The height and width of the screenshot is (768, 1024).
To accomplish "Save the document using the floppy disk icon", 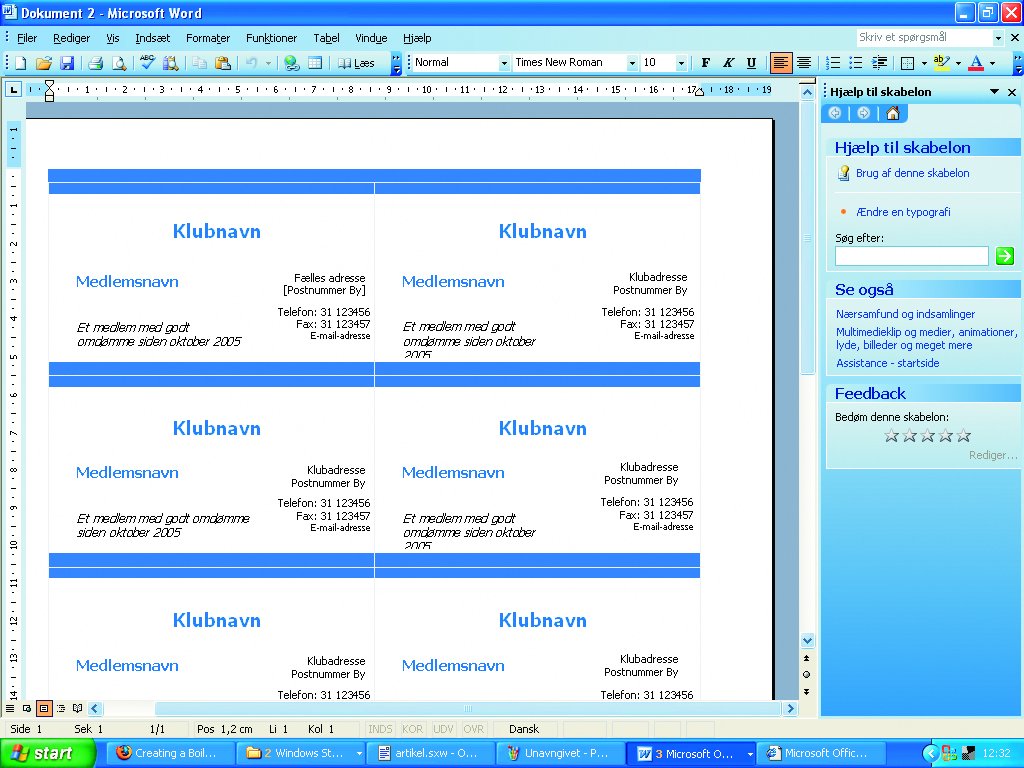I will [67, 63].
